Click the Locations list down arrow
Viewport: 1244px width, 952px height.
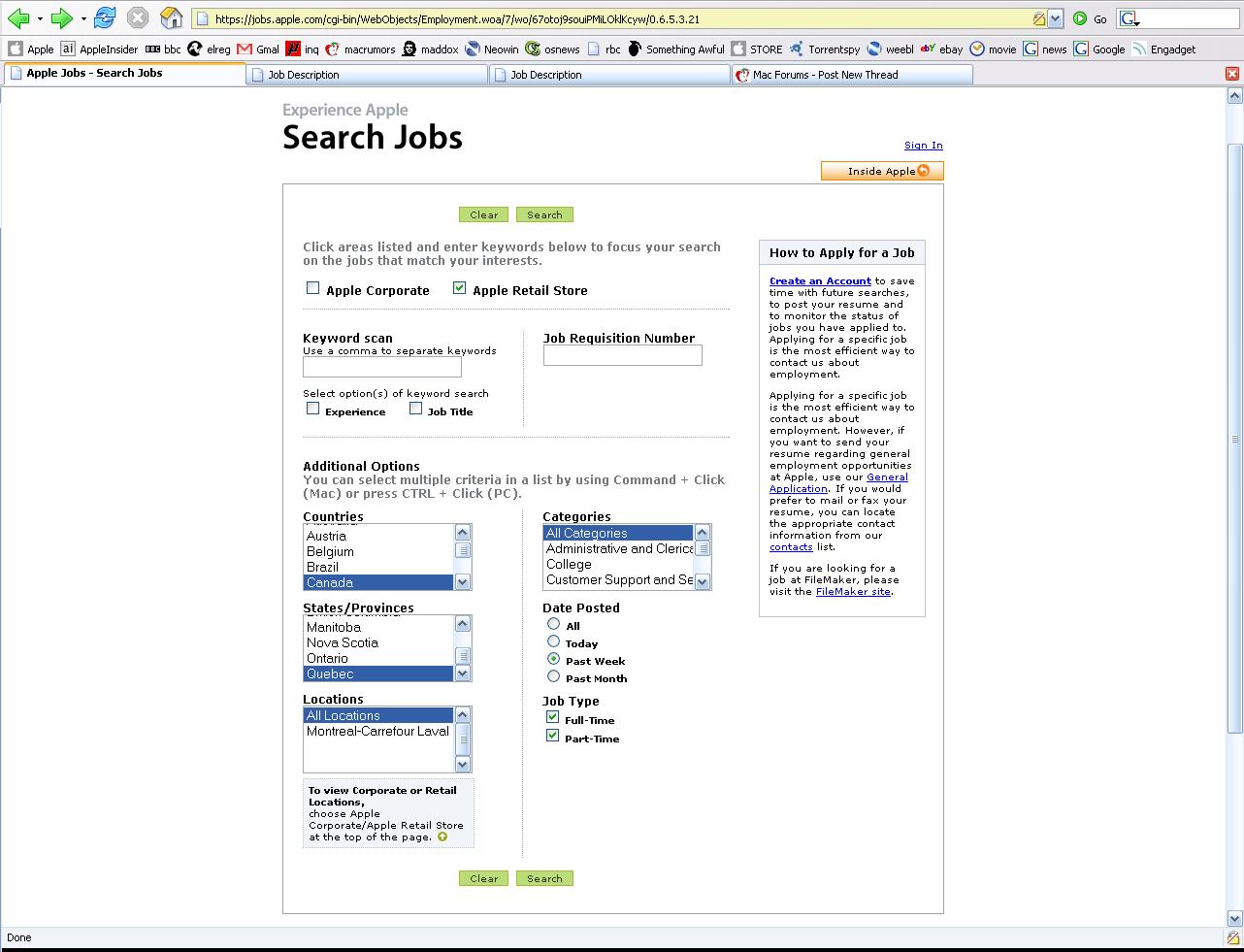click(x=463, y=765)
